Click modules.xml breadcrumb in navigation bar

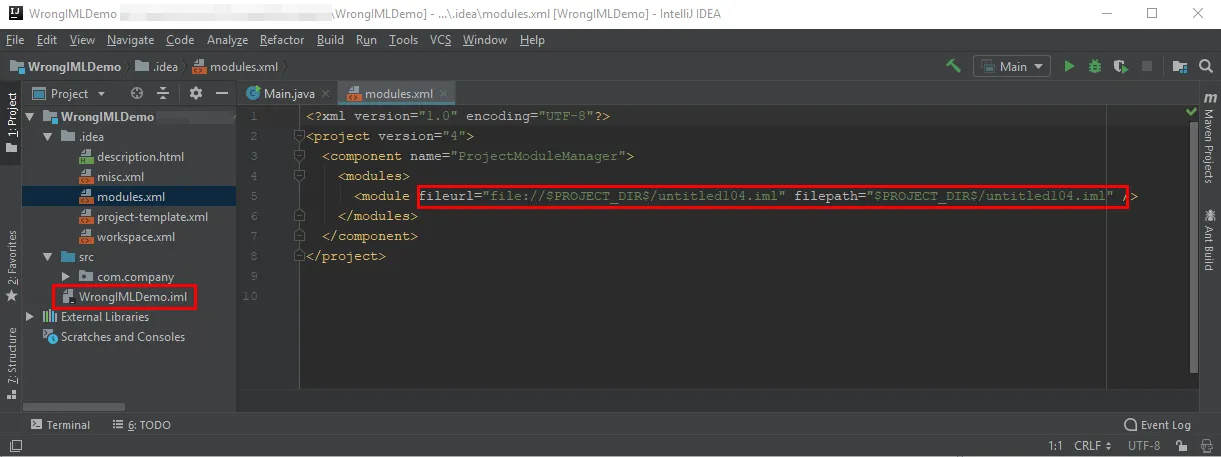coord(235,67)
